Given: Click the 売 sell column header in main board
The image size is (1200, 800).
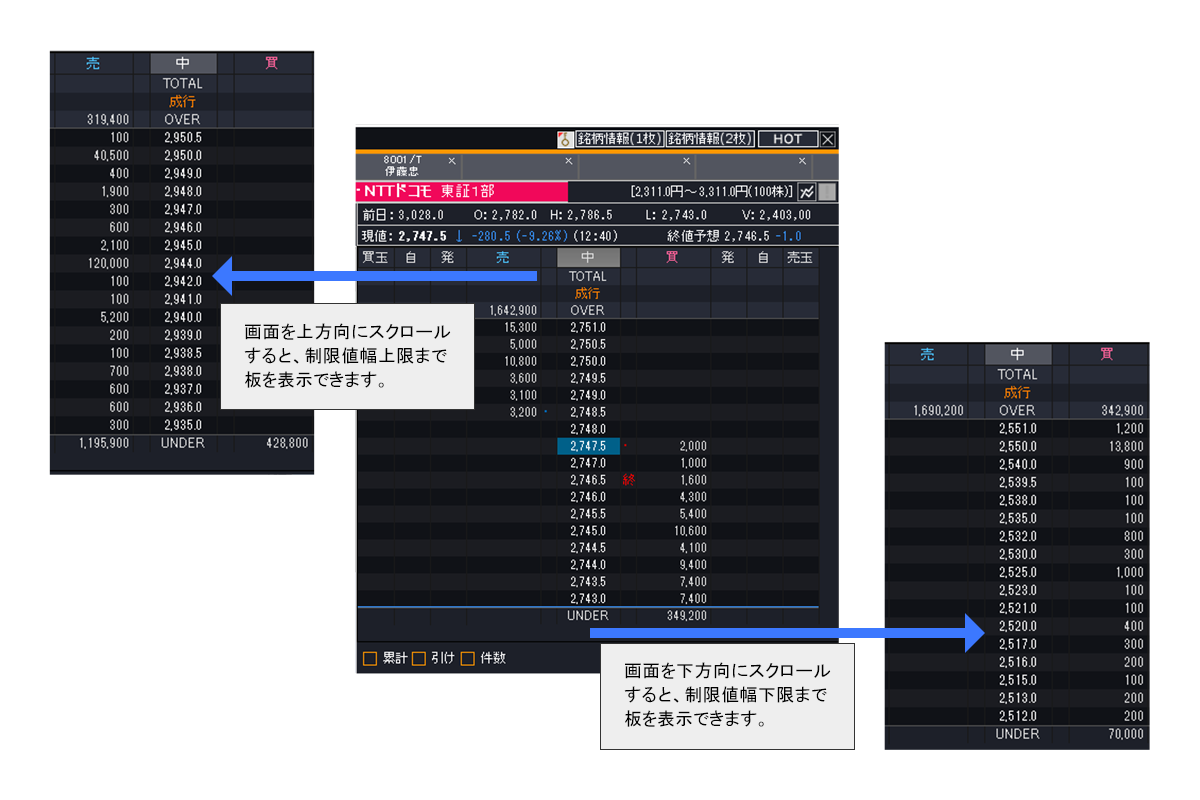Looking at the screenshot, I should click(x=502, y=258).
